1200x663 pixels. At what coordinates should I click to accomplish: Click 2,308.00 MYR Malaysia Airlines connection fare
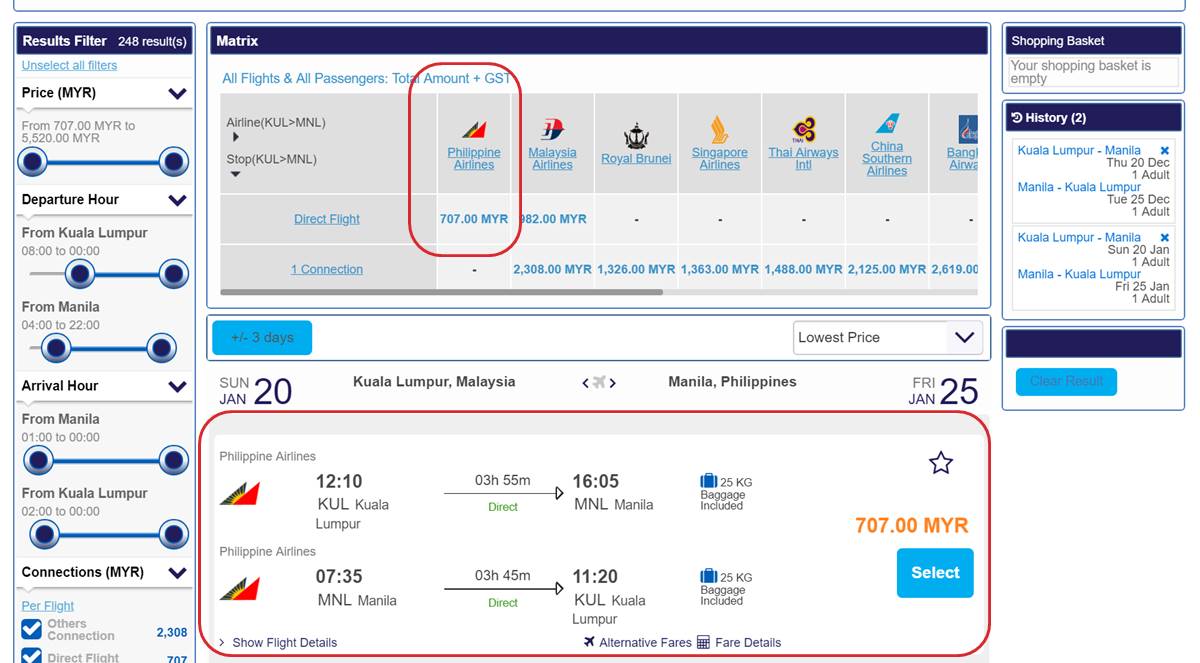pyautogui.click(x=553, y=270)
